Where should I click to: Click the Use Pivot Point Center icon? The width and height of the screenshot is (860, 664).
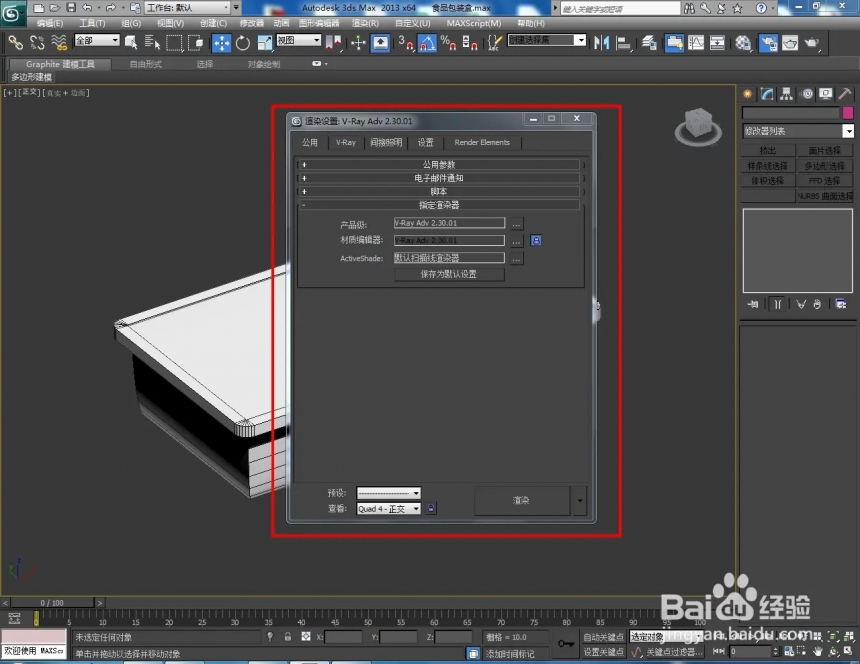pos(333,43)
